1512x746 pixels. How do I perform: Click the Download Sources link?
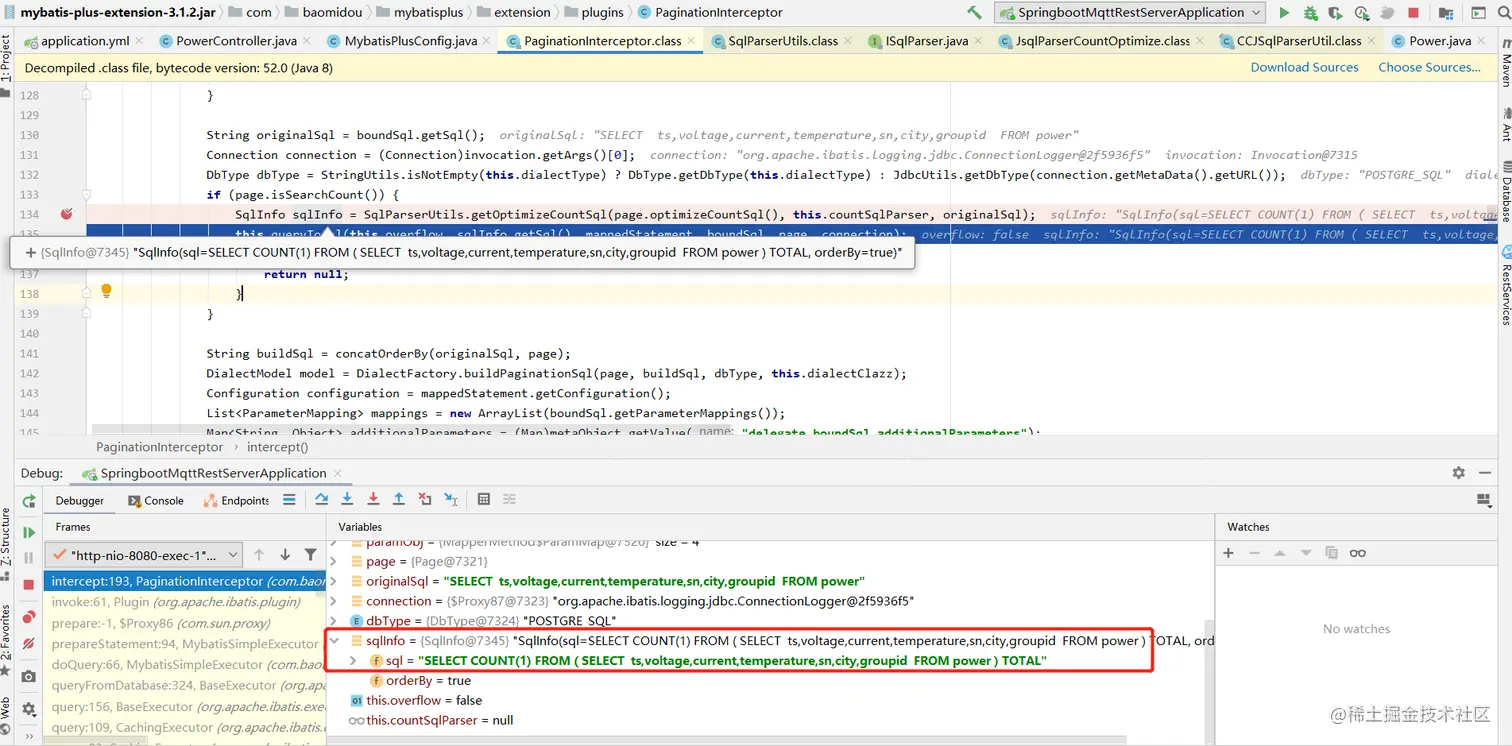[1304, 66]
